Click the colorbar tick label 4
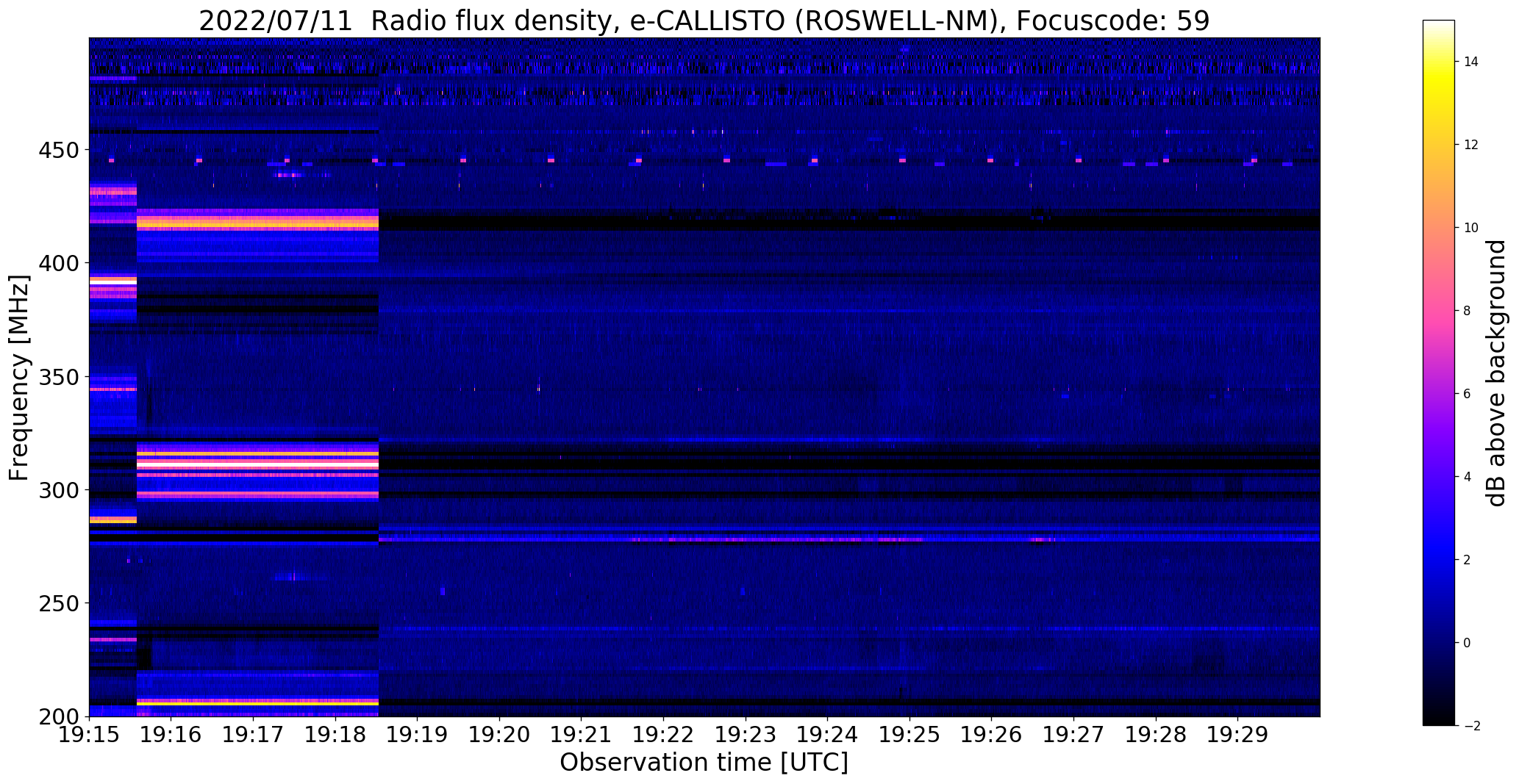1519x784 pixels. 1468,477
